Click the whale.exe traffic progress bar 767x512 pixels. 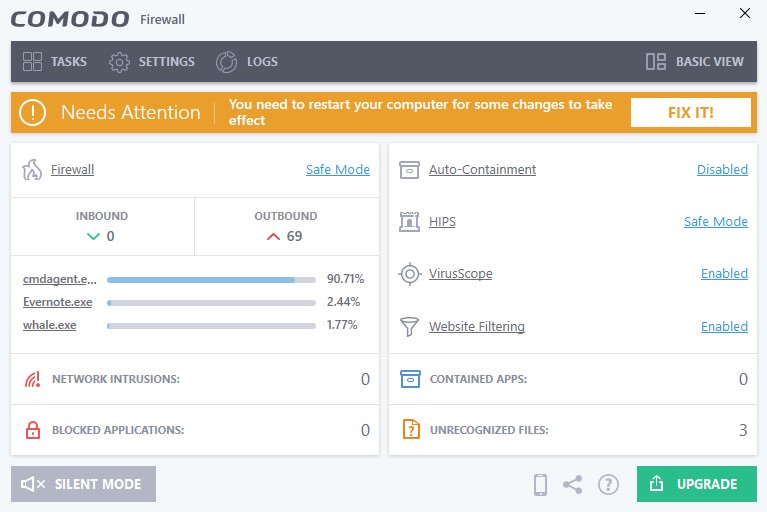point(211,326)
